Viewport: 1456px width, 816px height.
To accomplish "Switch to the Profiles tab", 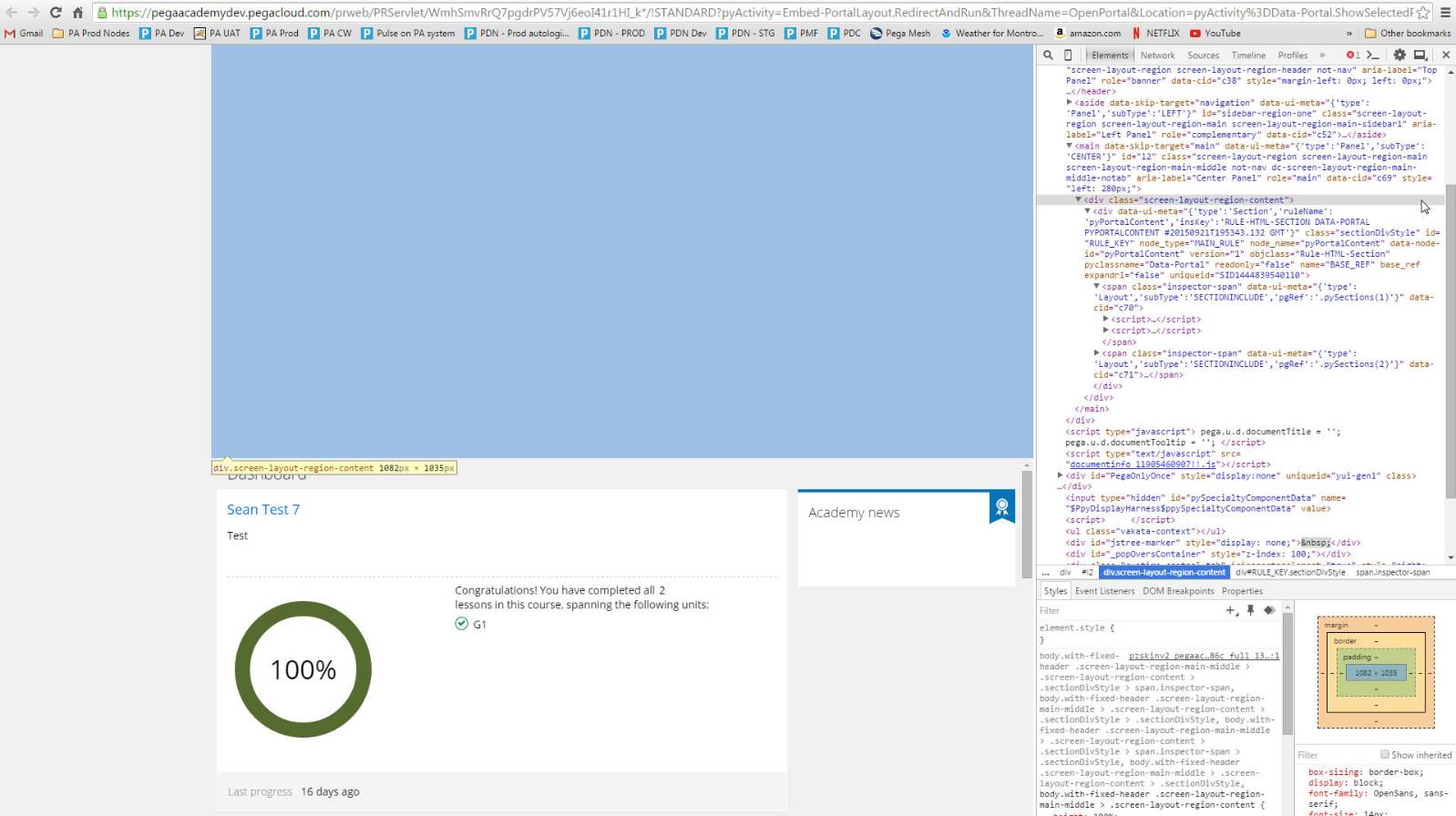I will click(1292, 55).
